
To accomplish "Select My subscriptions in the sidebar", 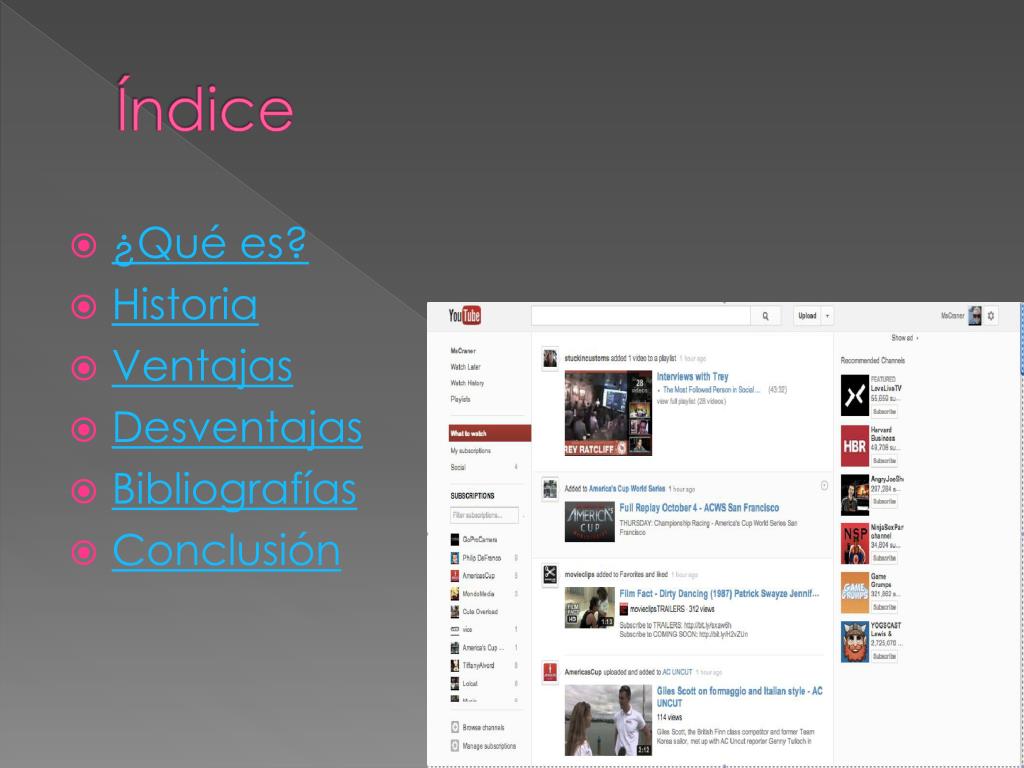I will [470, 451].
